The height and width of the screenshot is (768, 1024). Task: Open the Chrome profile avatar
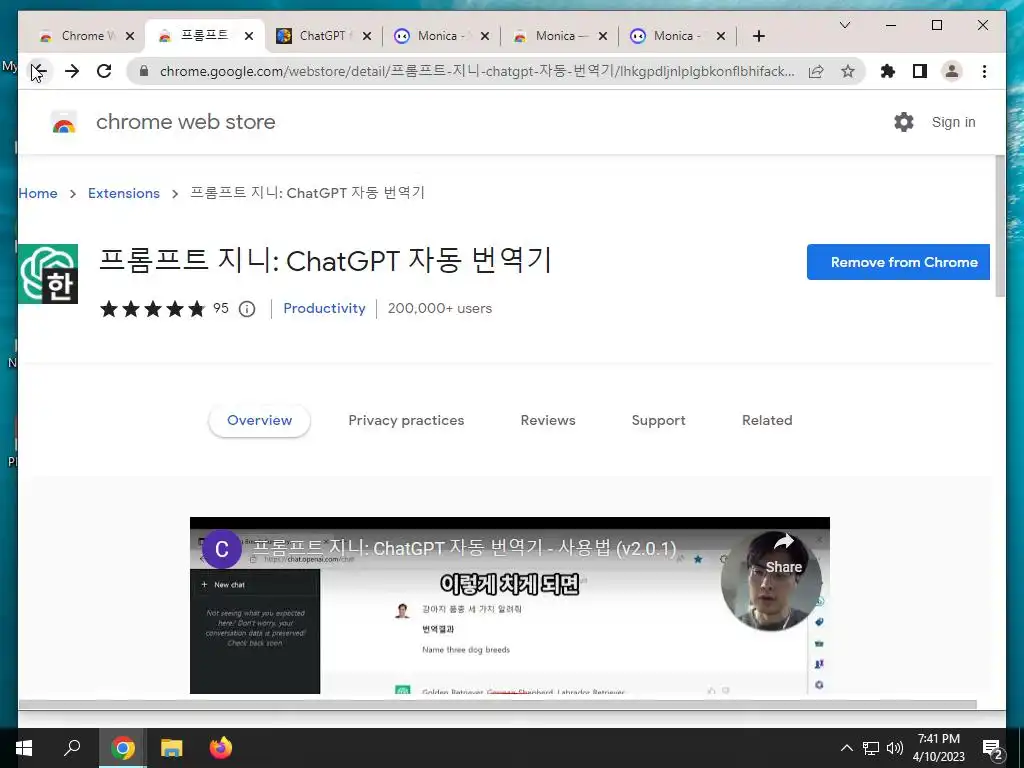[x=952, y=71]
